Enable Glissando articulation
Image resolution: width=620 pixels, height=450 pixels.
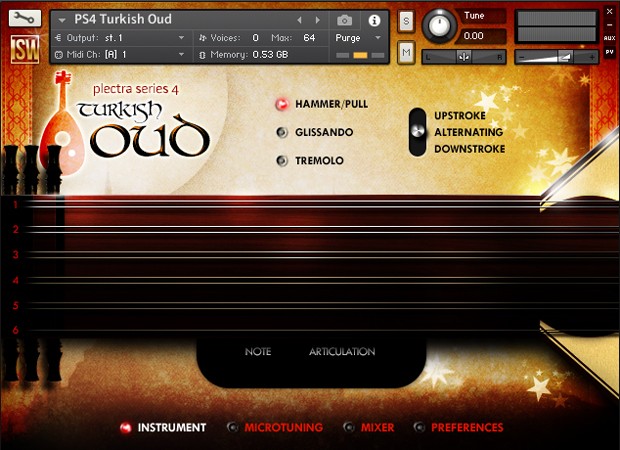point(282,132)
